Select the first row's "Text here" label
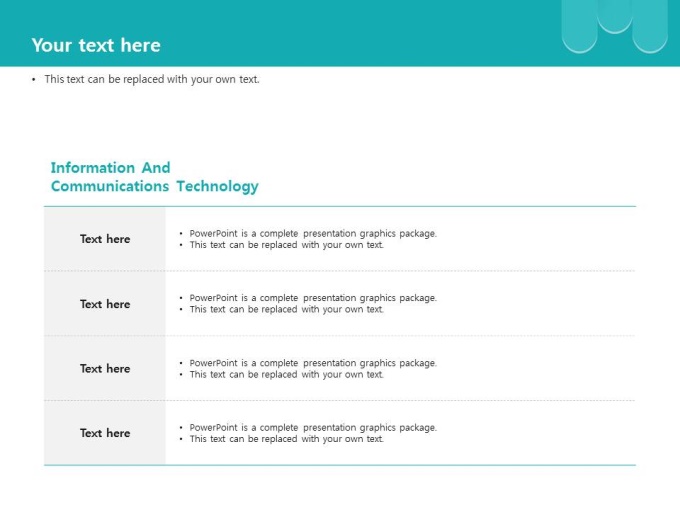This screenshot has height=510, width=680. pos(105,239)
